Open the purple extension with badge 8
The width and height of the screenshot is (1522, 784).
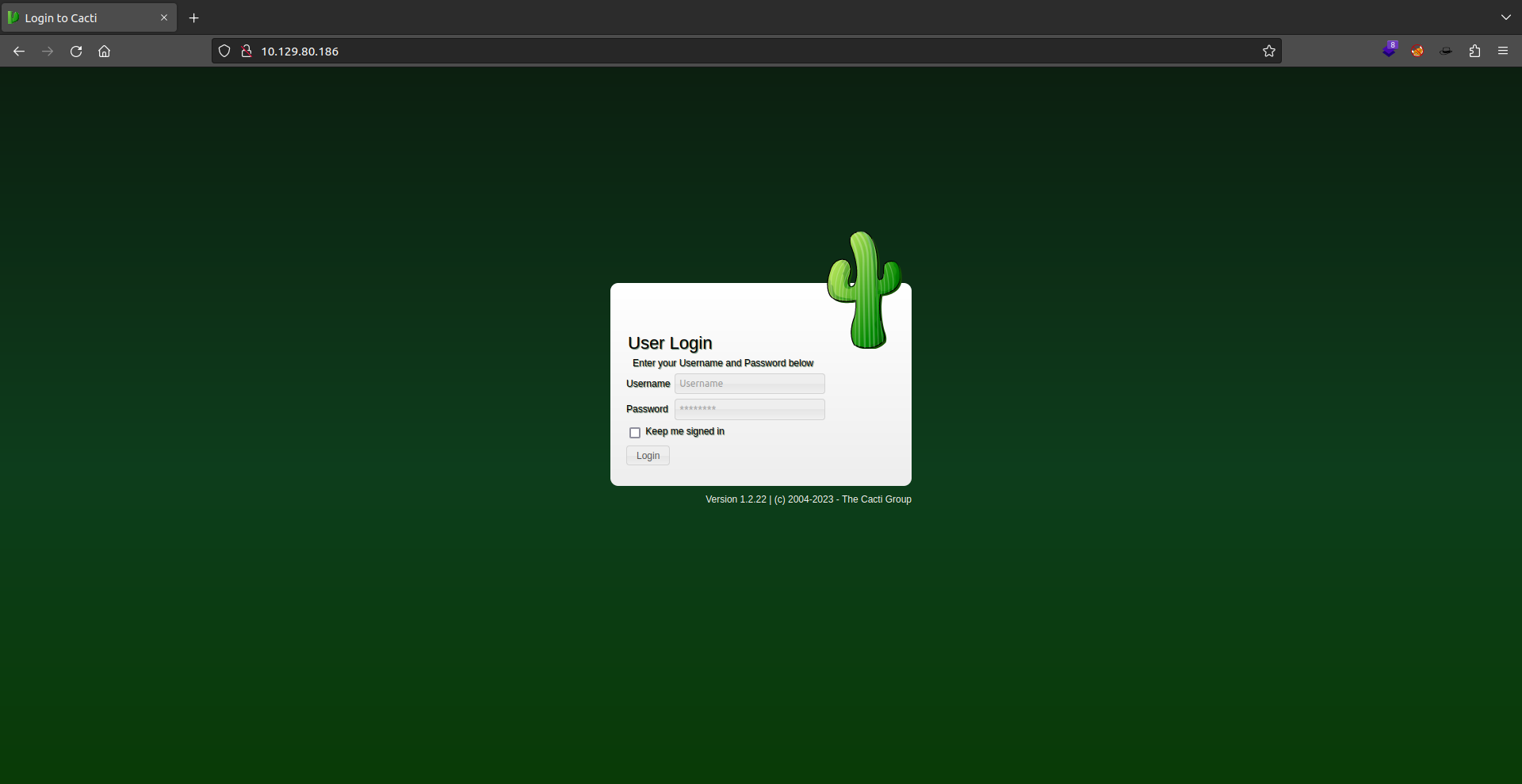tap(1390, 50)
